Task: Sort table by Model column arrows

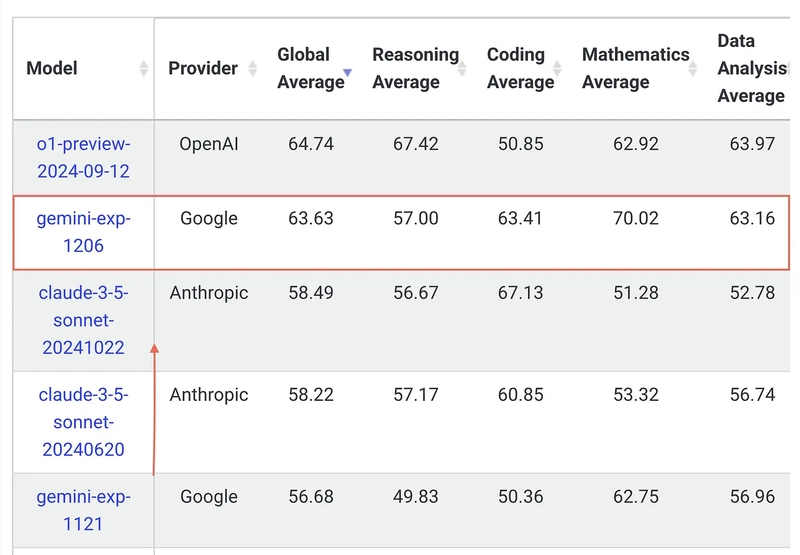Action: click(x=144, y=68)
